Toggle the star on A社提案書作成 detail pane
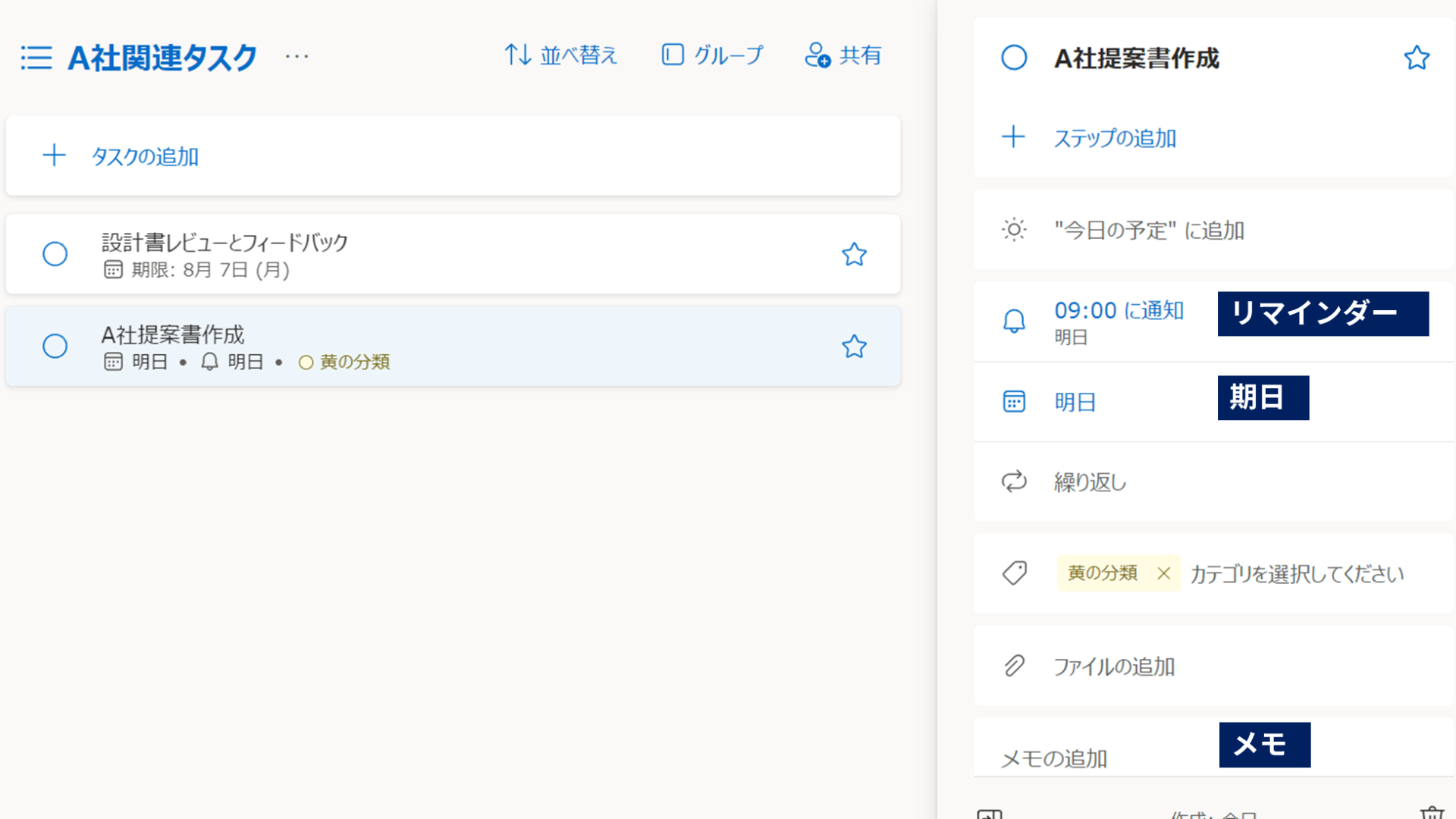Image resolution: width=1456 pixels, height=819 pixels. (x=1417, y=58)
